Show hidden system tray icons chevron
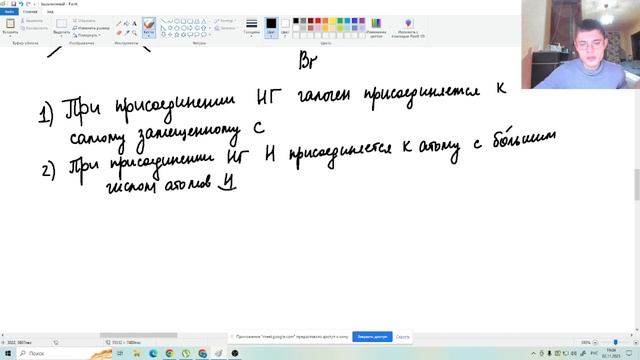 click(533, 353)
